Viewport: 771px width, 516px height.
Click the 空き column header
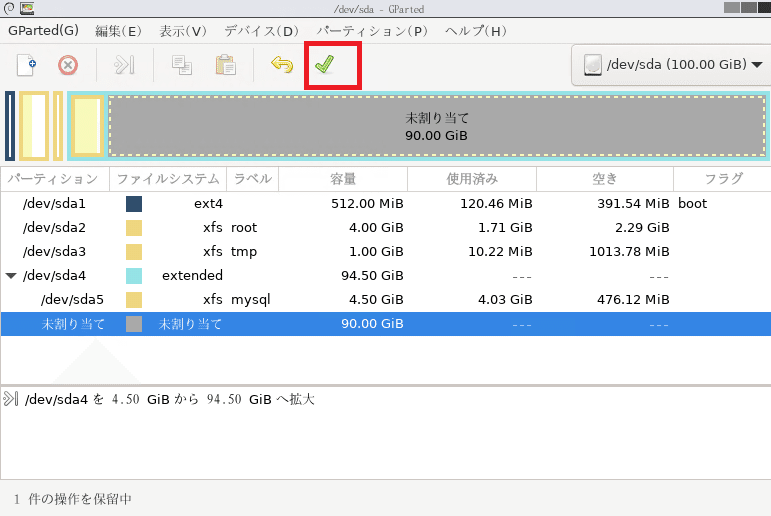(x=605, y=179)
